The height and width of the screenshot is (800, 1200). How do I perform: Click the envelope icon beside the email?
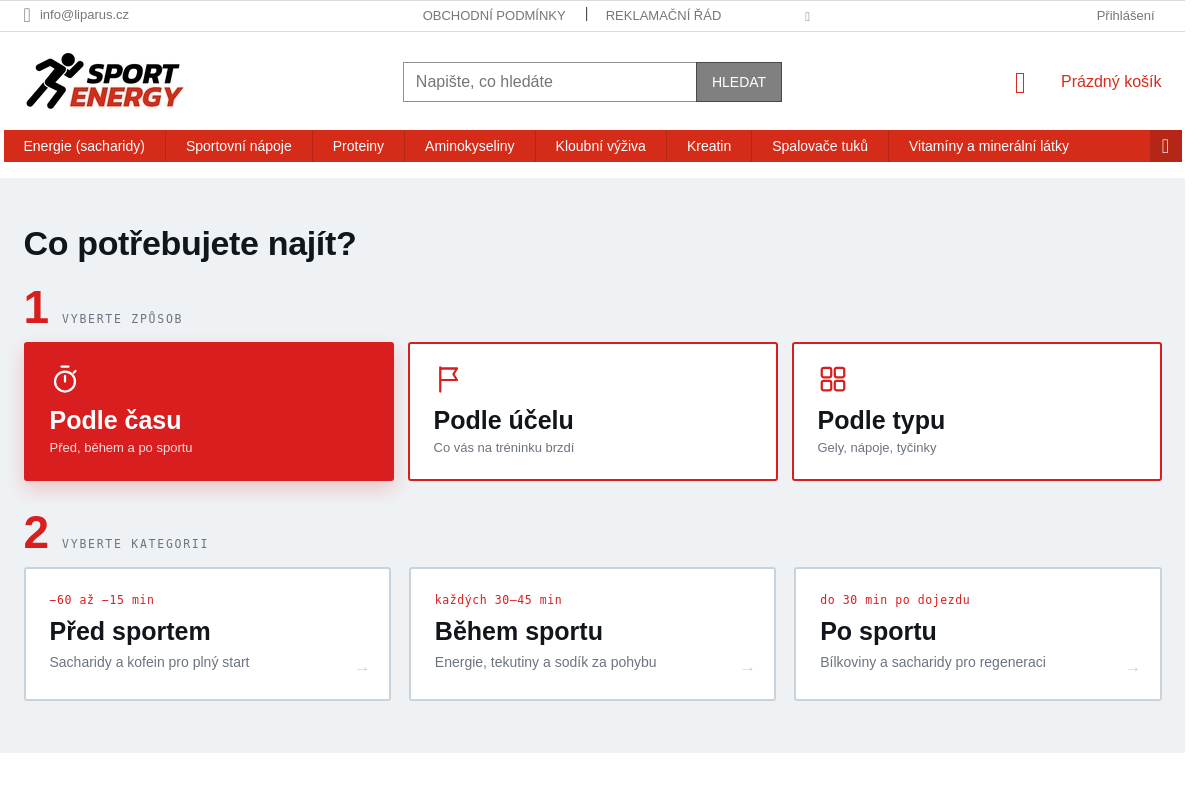click(x=27, y=15)
